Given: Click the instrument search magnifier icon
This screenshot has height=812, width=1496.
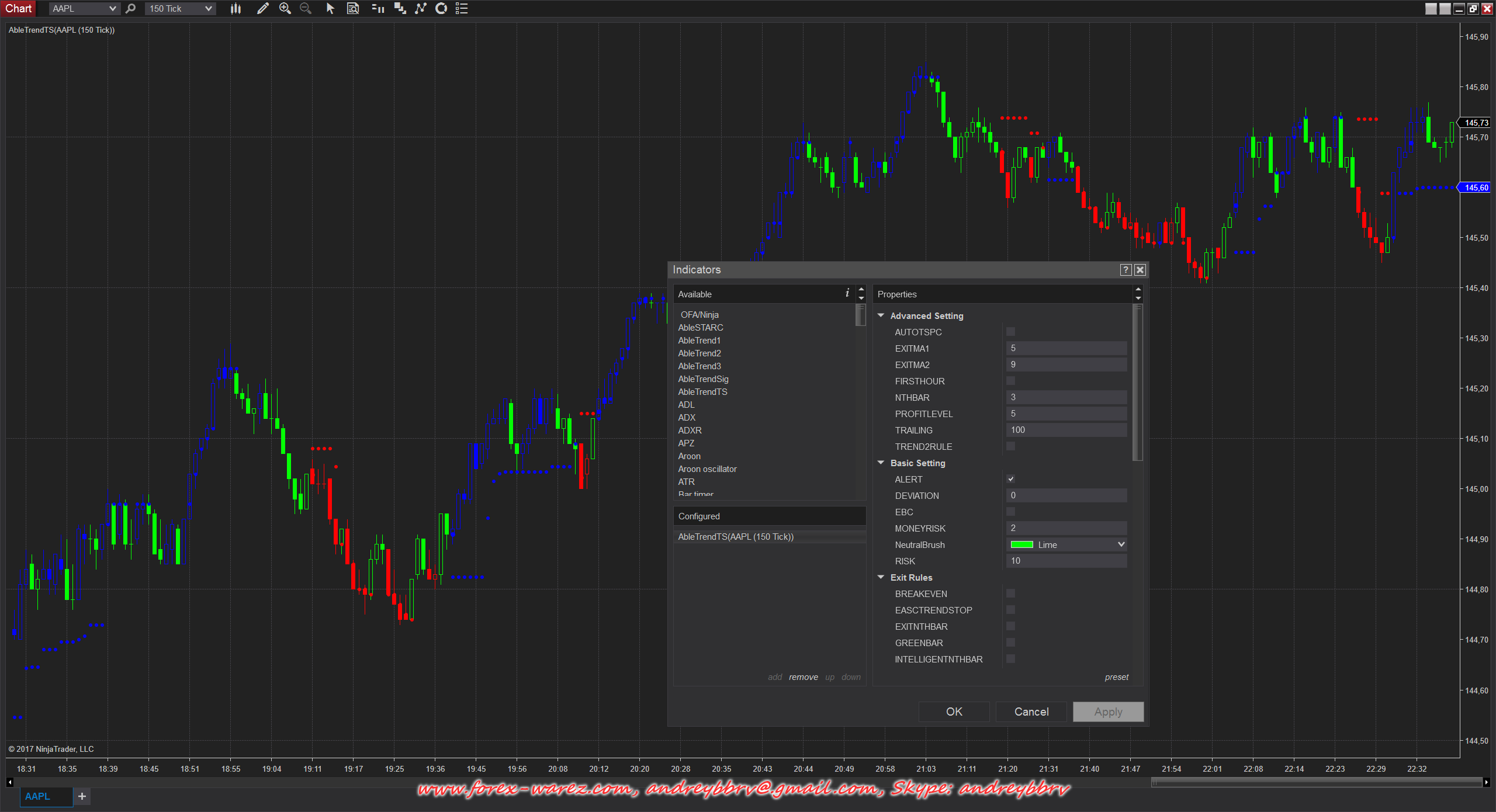Looking at the screenshot, I should [131, 8].
